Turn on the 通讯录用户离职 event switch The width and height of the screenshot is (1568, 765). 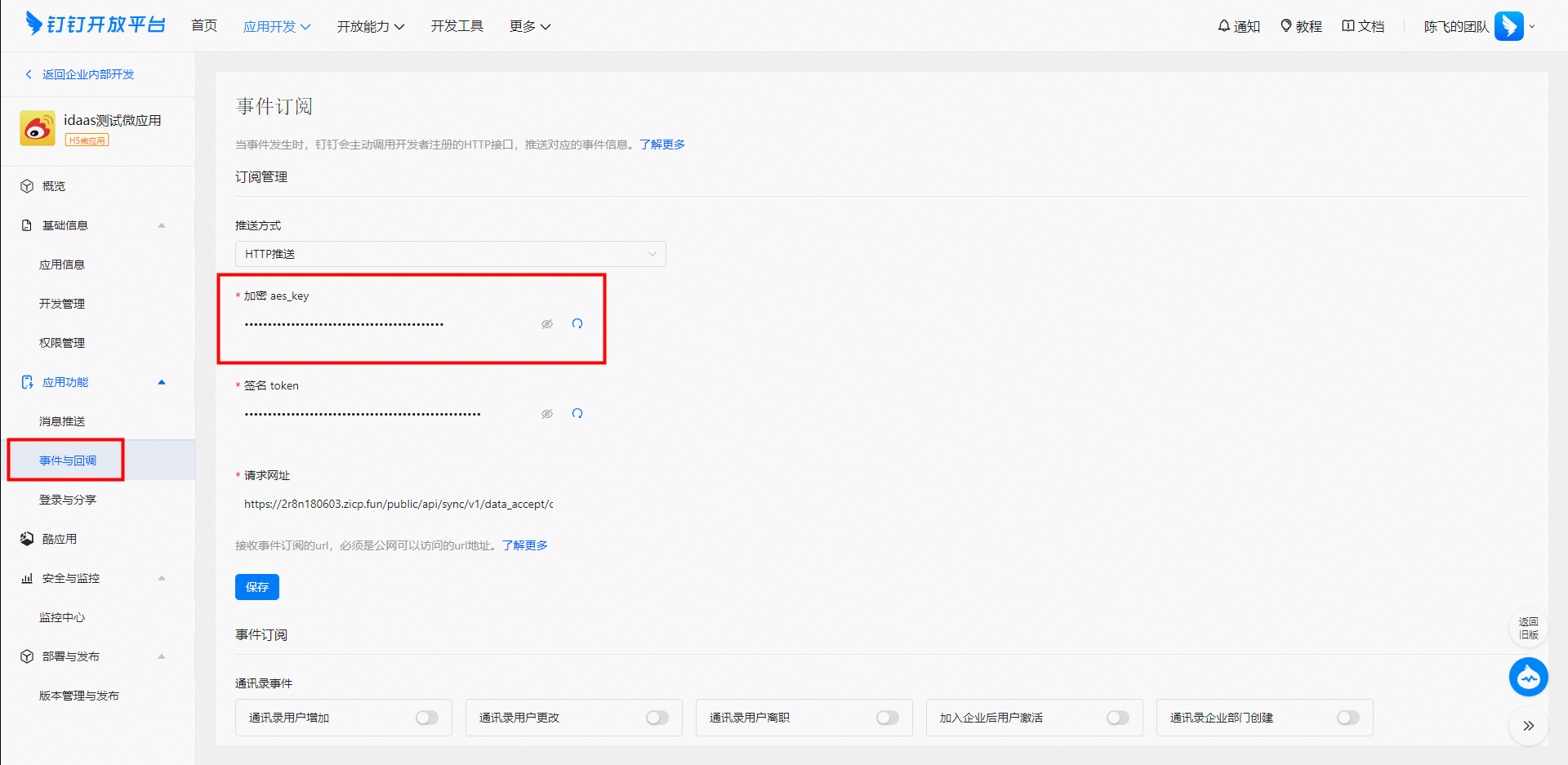887,718
